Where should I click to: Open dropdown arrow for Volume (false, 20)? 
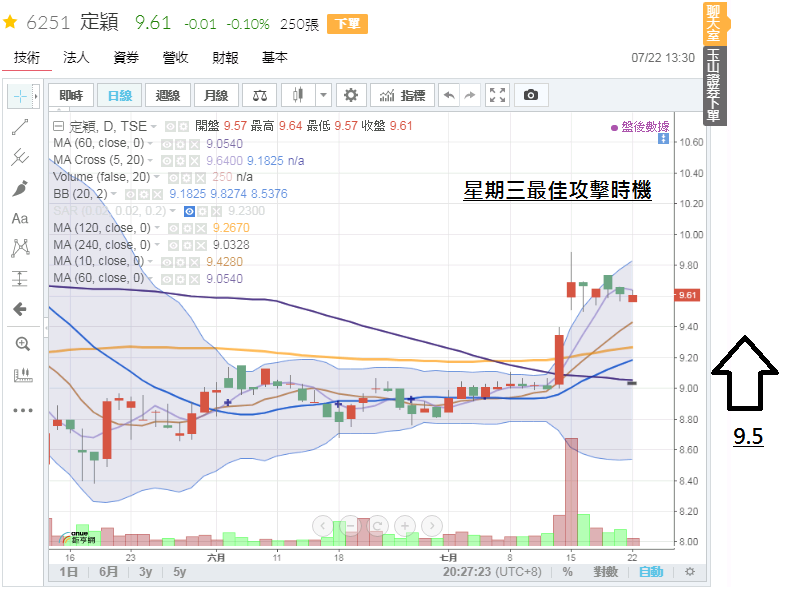157,177
